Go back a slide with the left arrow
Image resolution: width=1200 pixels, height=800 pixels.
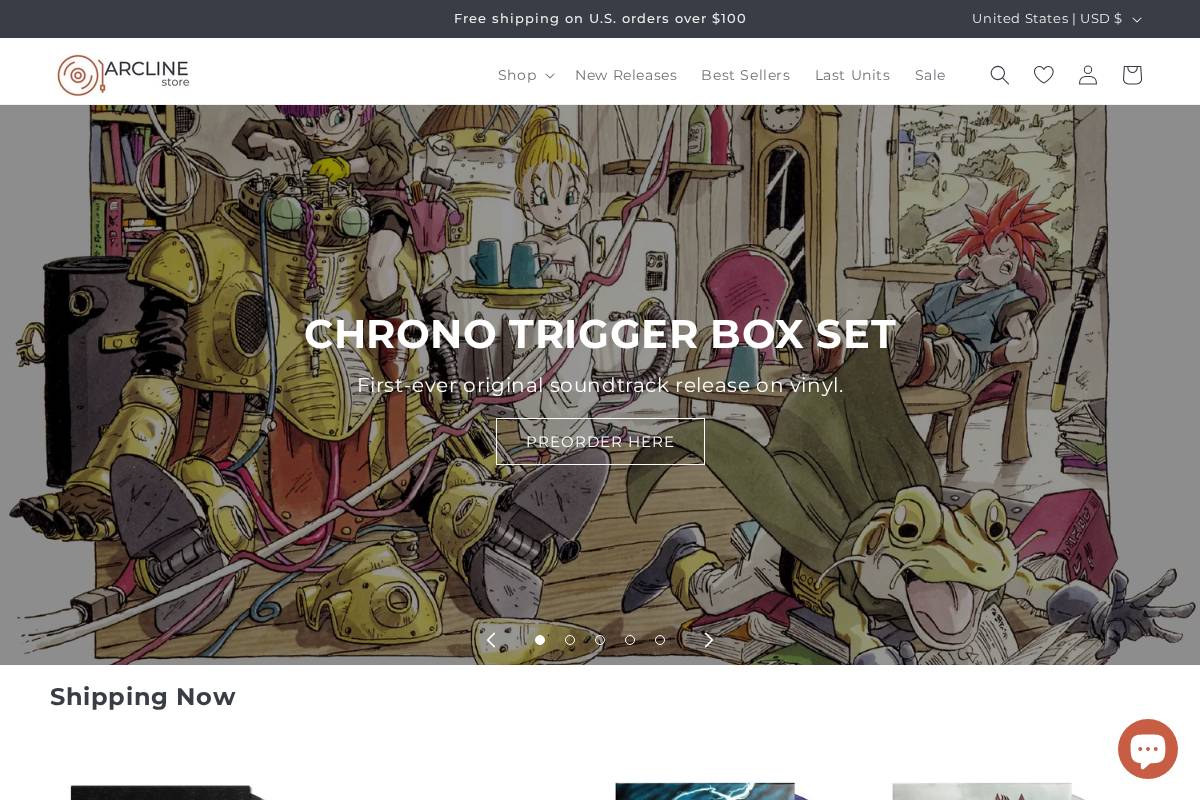pos(491,640)
